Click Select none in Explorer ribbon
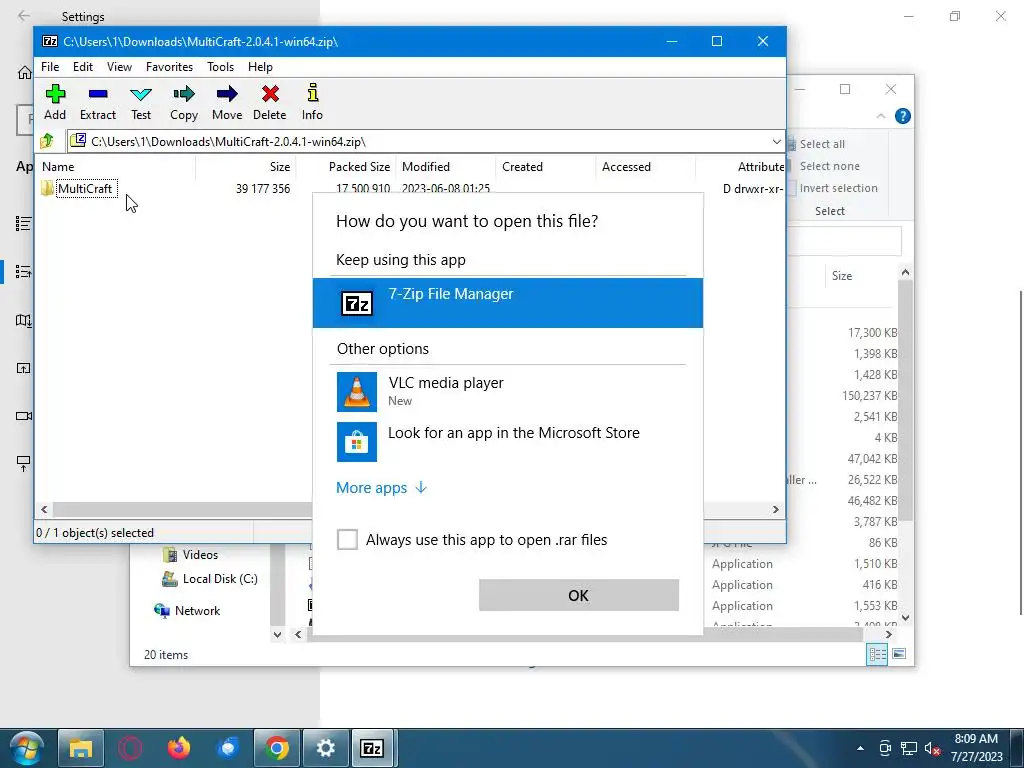 (x=829, y=166)
